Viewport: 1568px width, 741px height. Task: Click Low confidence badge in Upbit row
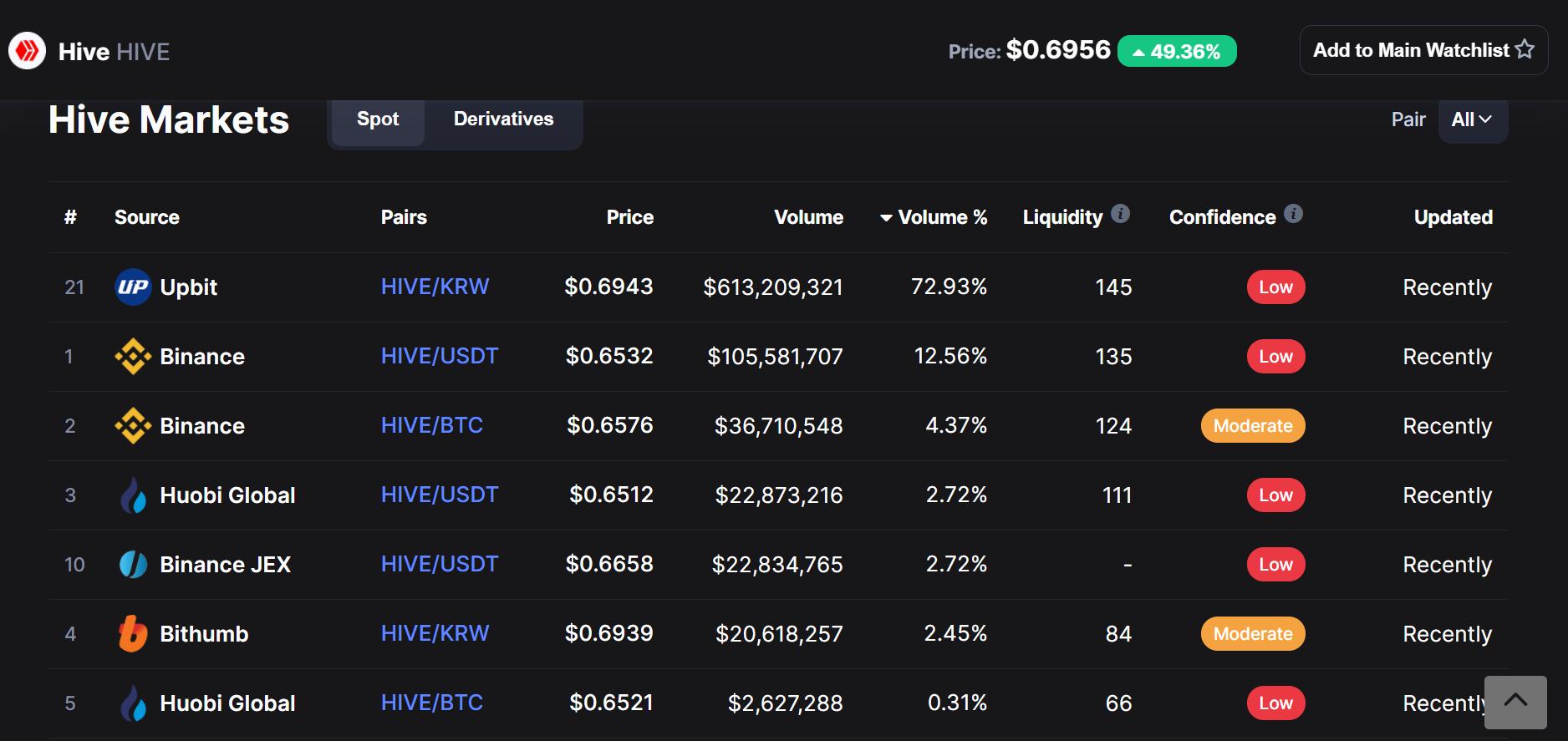[1275, 287]
